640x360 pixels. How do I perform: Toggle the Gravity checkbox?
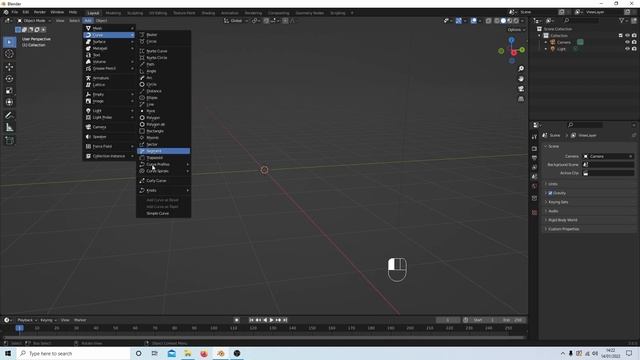550,193
